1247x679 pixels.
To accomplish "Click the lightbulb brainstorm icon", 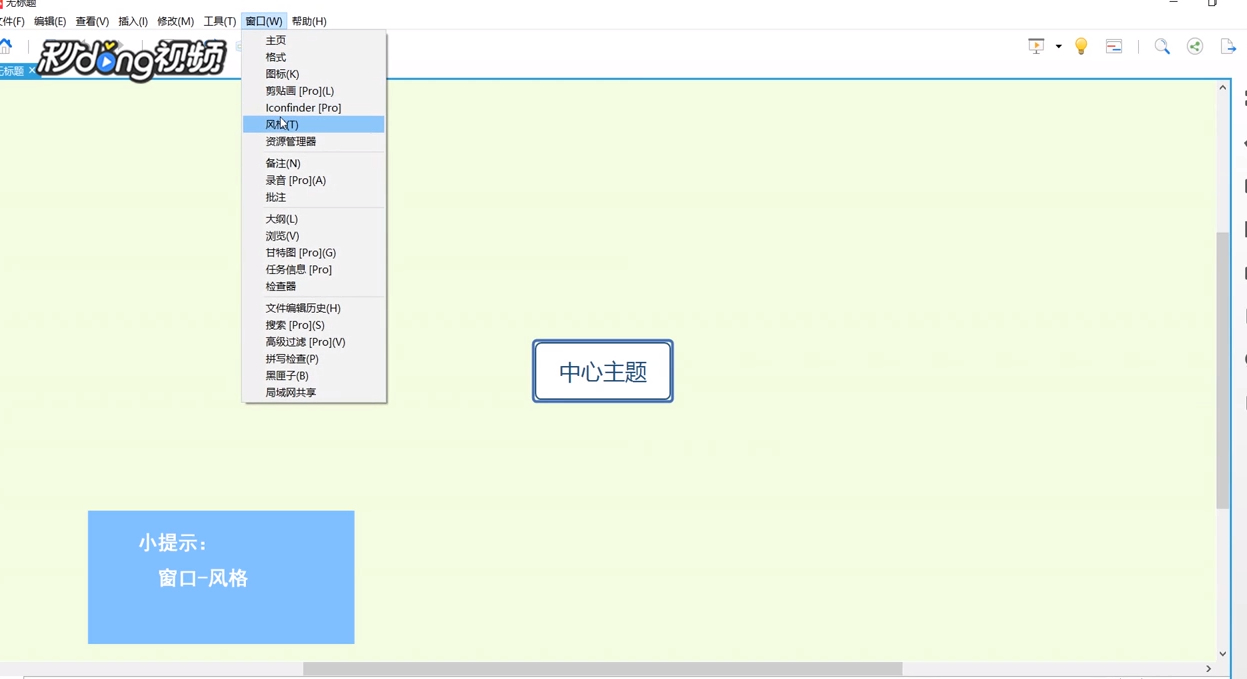I will (x=1081, y=46).
